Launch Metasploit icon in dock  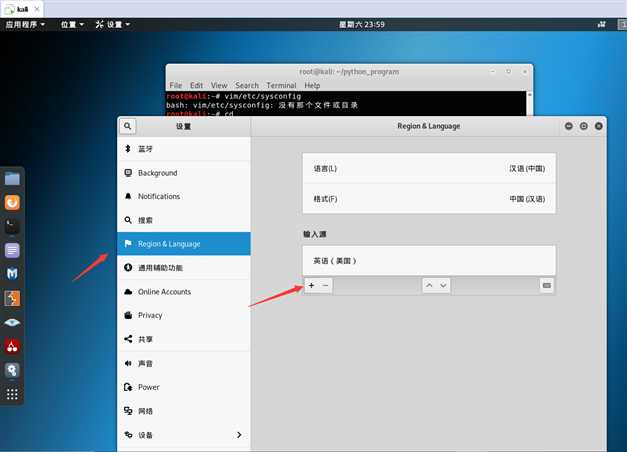12,274
